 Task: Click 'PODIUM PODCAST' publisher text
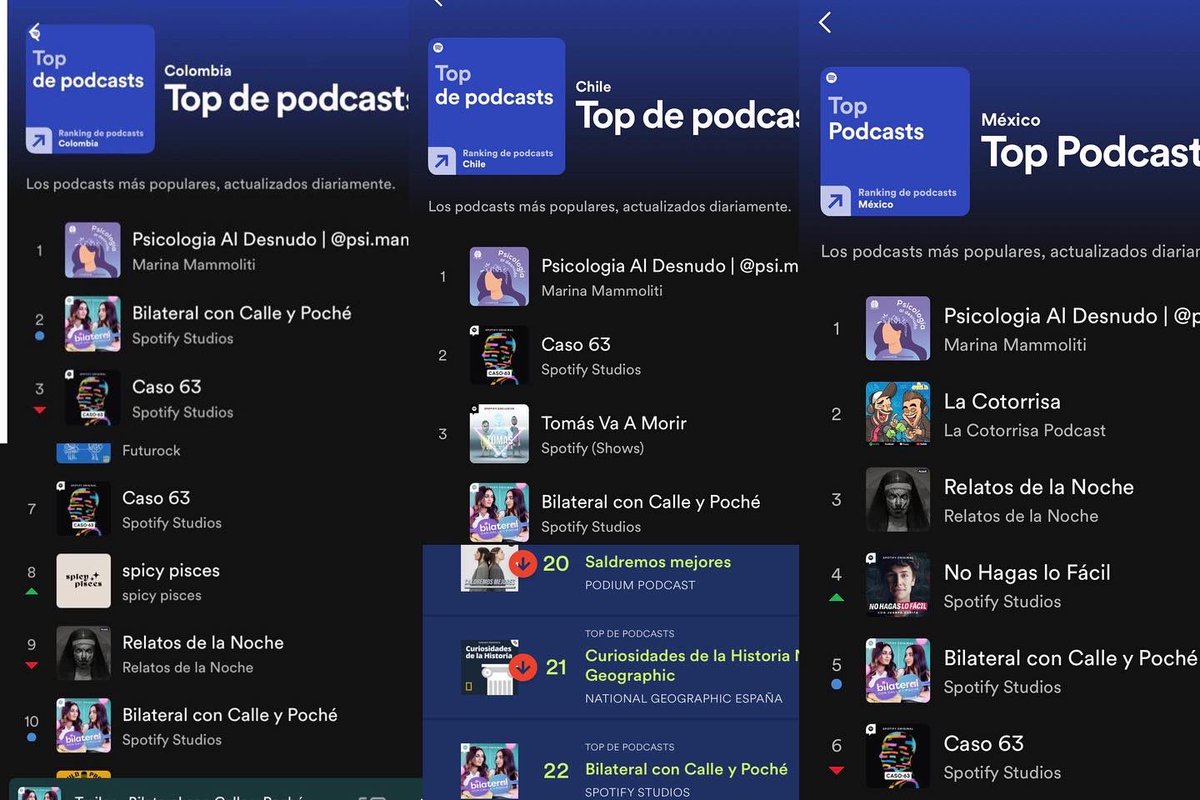(x=640, y=585)
